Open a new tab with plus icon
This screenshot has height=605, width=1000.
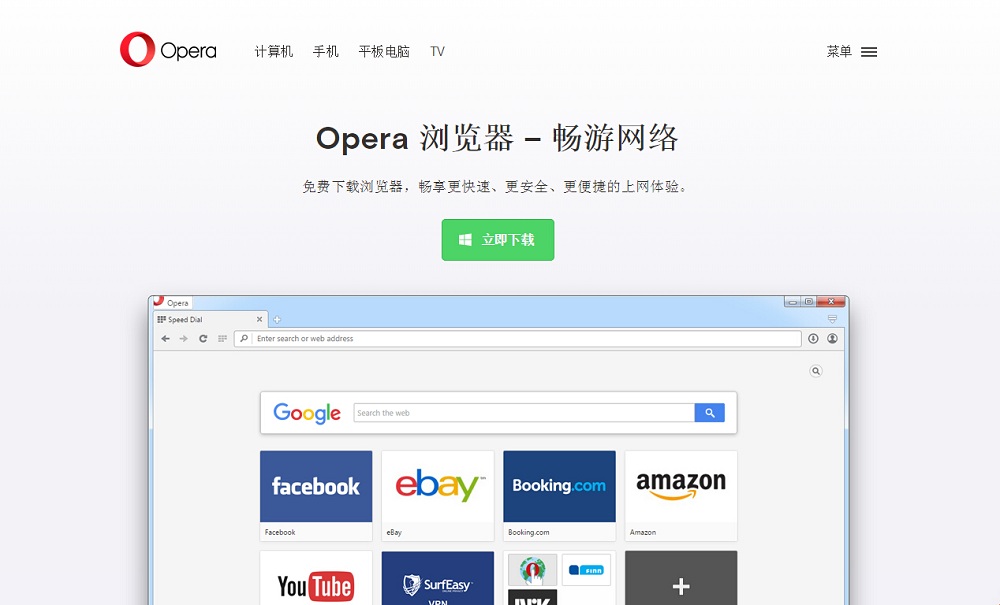point(277,319)
